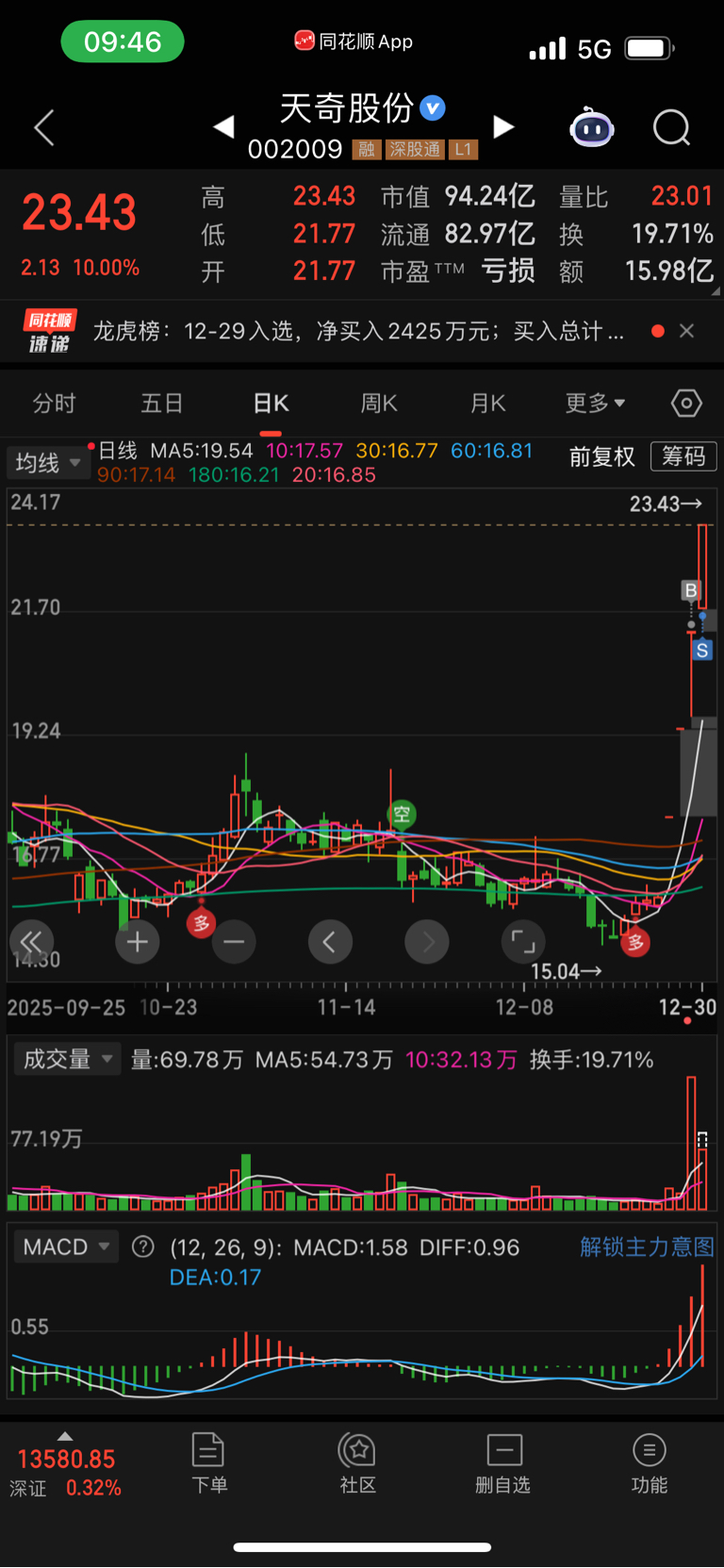Switch to previous stock with left triangle
The width and height of the screenshot is (724, 1568).
pyautogui.click(x=223, y=126)
